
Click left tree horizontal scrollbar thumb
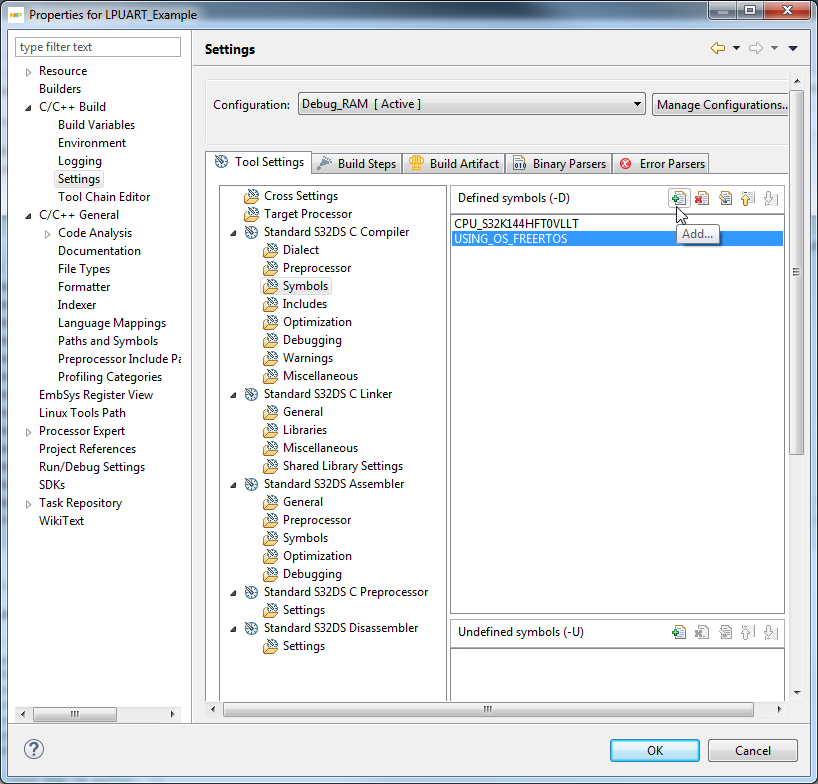75,714
